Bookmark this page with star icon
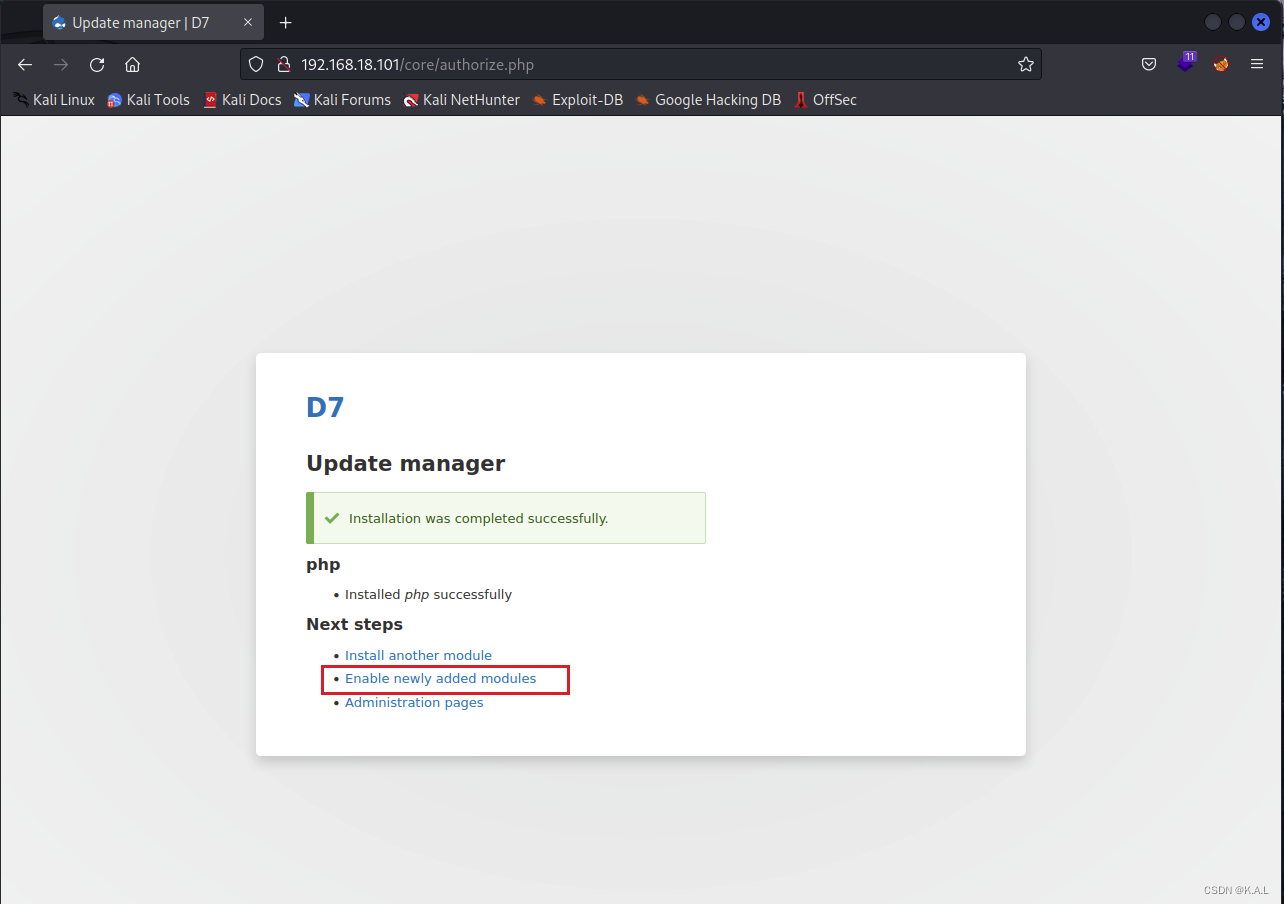 coord(1025,64)
